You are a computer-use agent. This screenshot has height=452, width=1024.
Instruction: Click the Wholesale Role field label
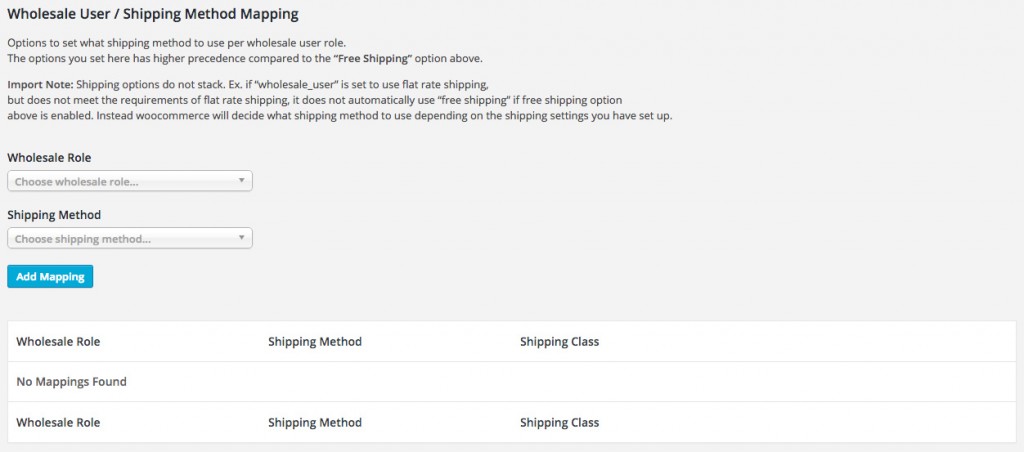(49, 157)
